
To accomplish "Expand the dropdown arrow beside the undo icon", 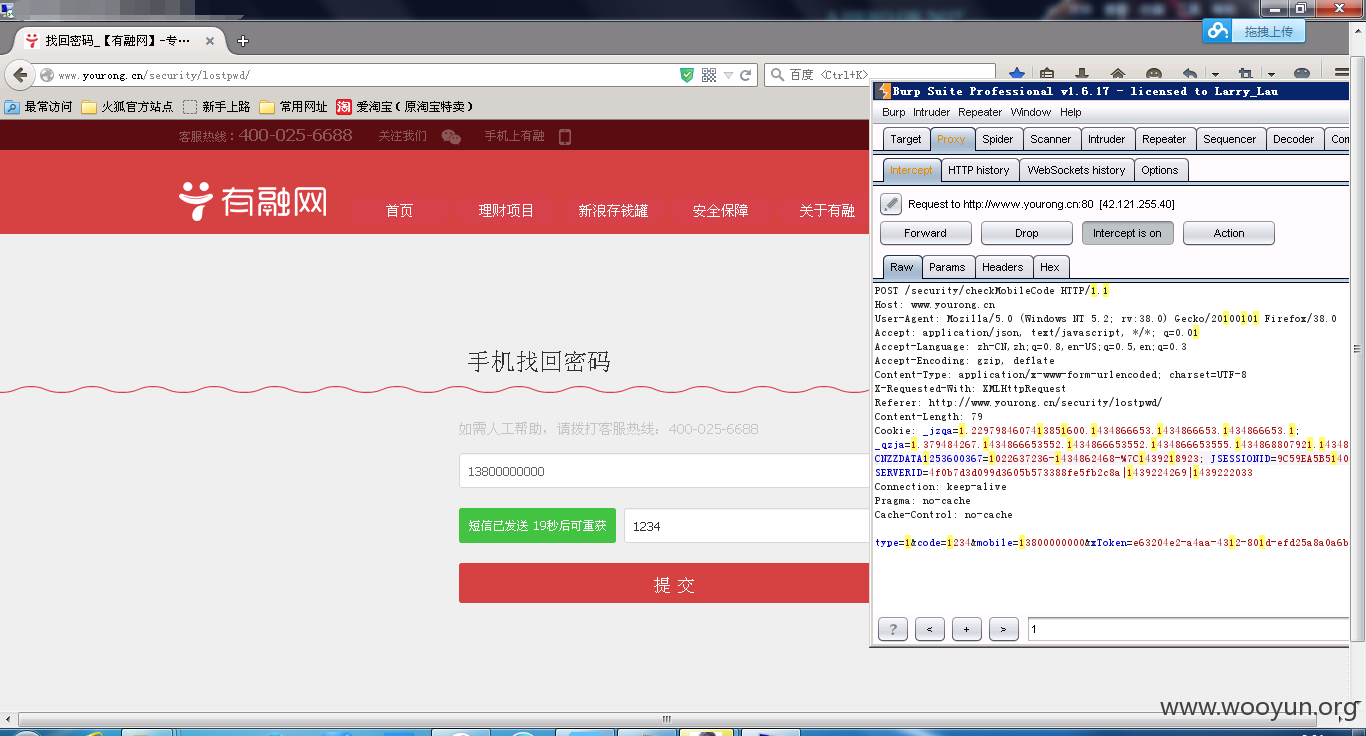I will point(1215,75).
